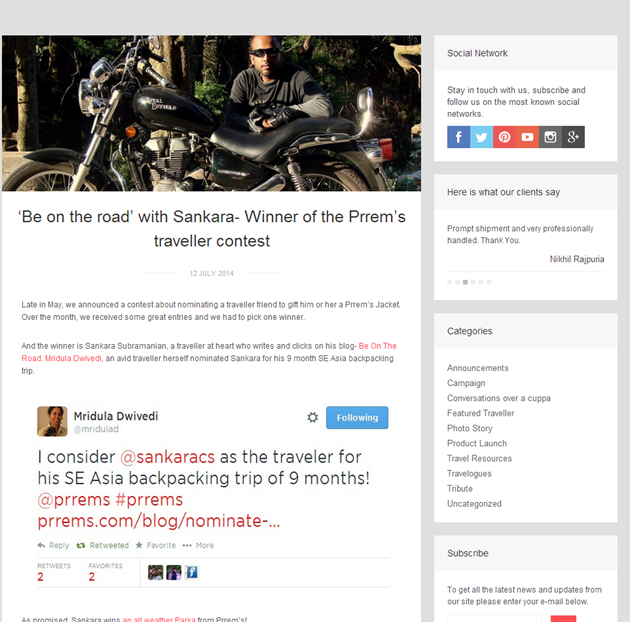
Task: Open the Google Plus social icon
Action: (573, 137)
